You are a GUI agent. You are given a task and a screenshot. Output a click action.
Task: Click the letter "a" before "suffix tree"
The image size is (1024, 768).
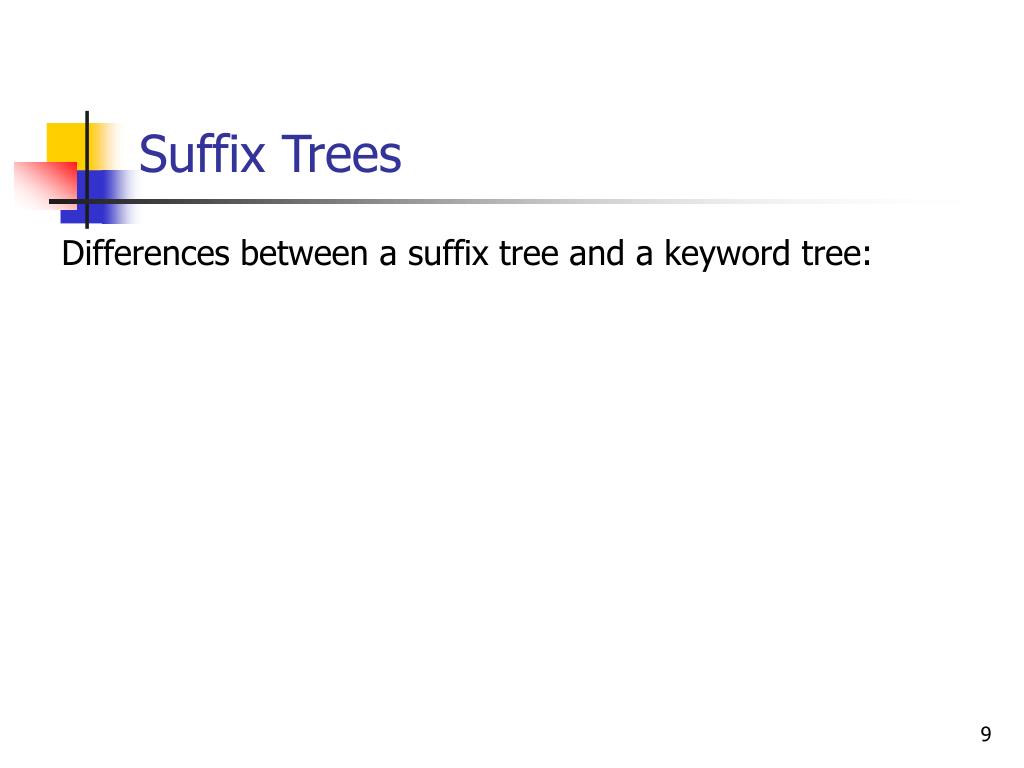pos(388,255)
